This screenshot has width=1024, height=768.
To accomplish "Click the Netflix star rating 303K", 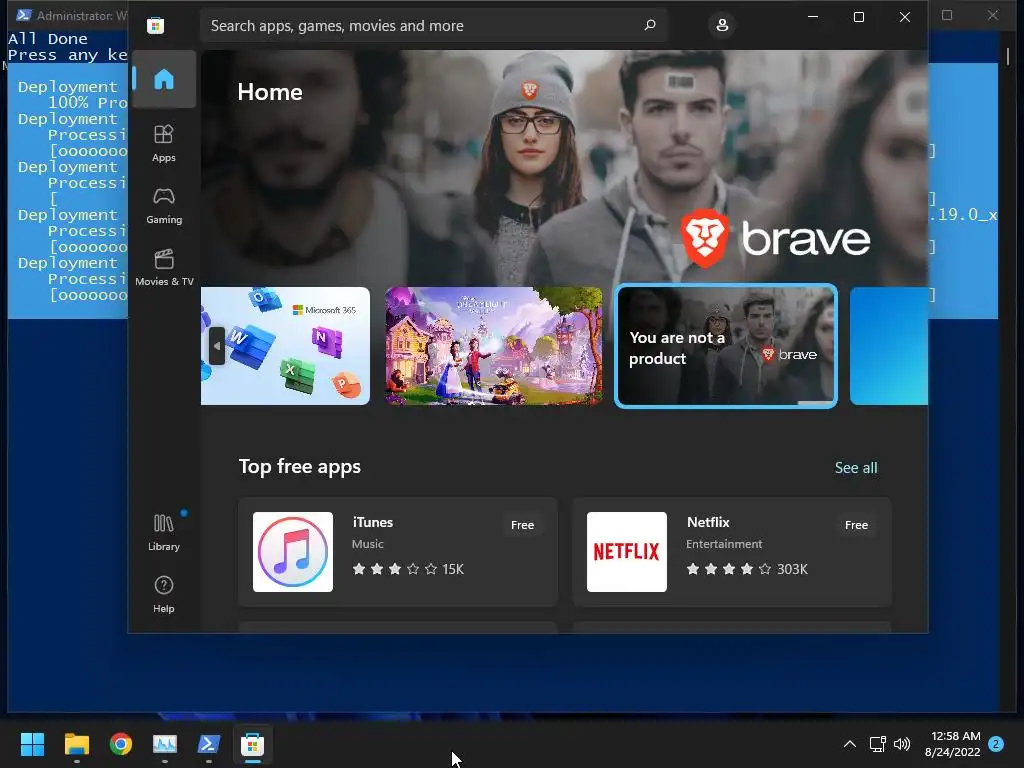I will (747, 569).
